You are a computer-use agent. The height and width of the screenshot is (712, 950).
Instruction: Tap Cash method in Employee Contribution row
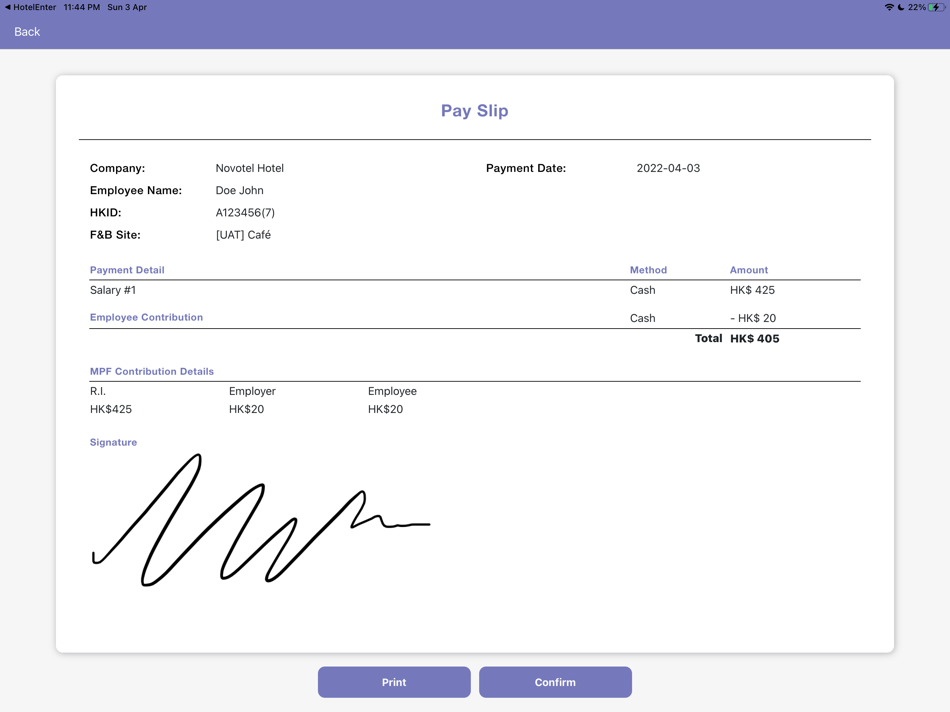642,318
